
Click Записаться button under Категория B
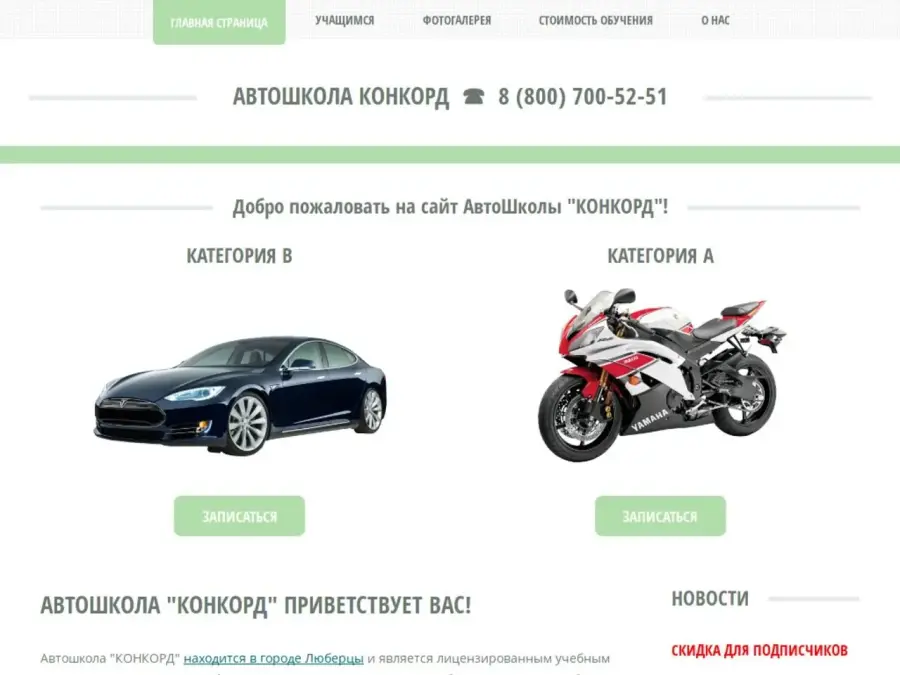(239, 516)
